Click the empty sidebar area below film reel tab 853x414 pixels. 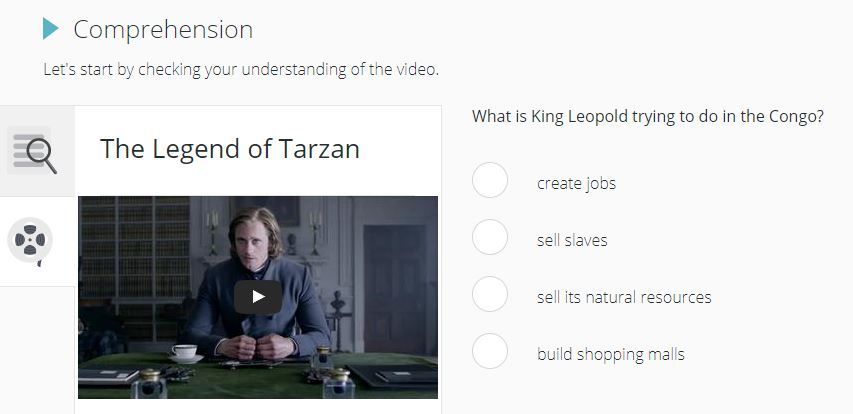pos(37,350)
